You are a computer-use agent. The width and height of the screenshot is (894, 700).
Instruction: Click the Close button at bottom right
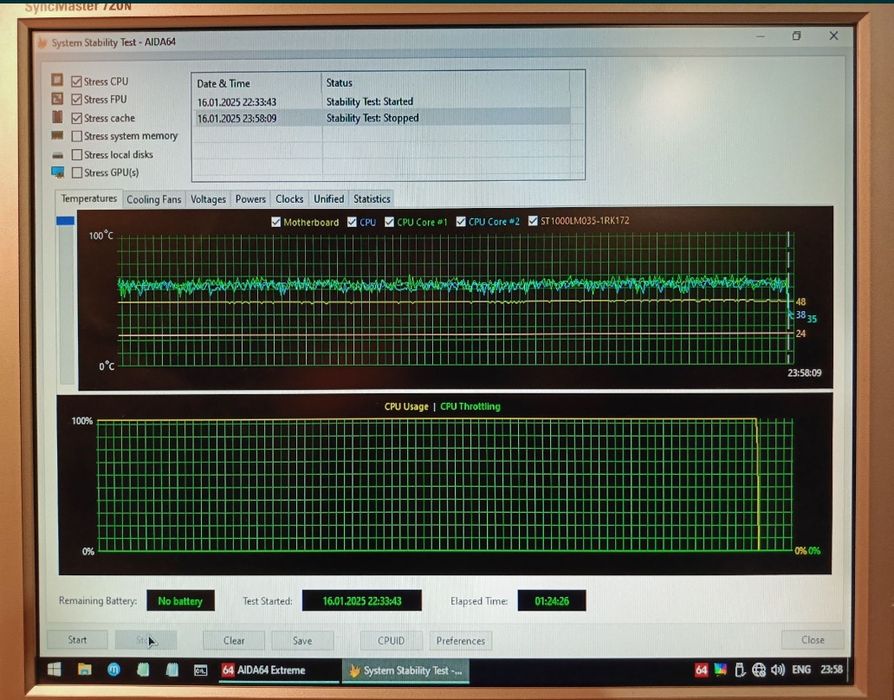tap(812, 640)
